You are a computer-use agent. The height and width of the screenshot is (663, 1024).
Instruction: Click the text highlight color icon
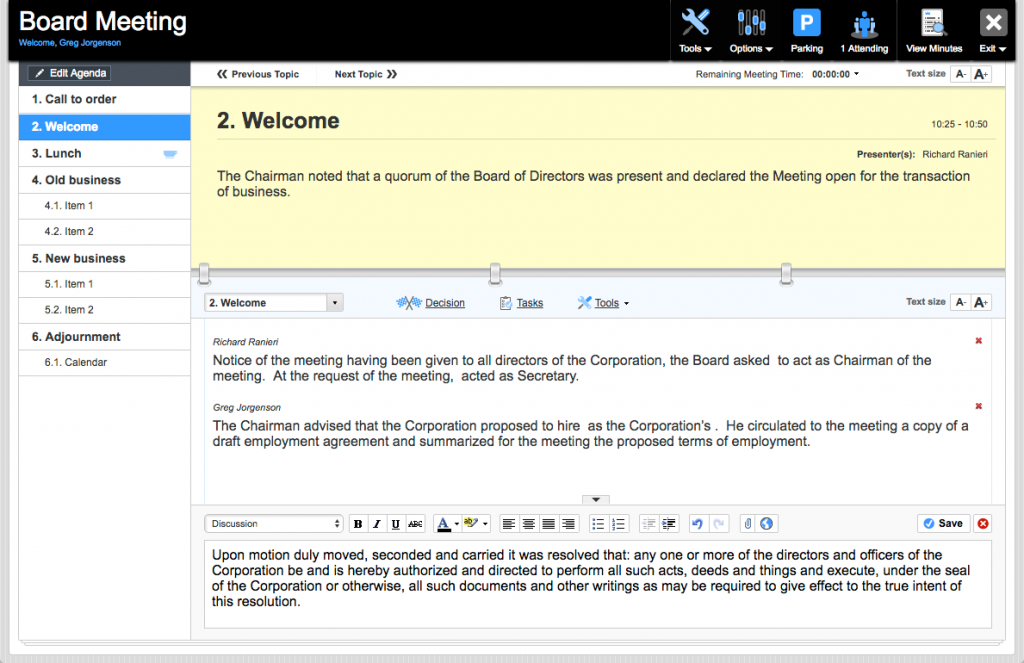click(x=471, y=523)
